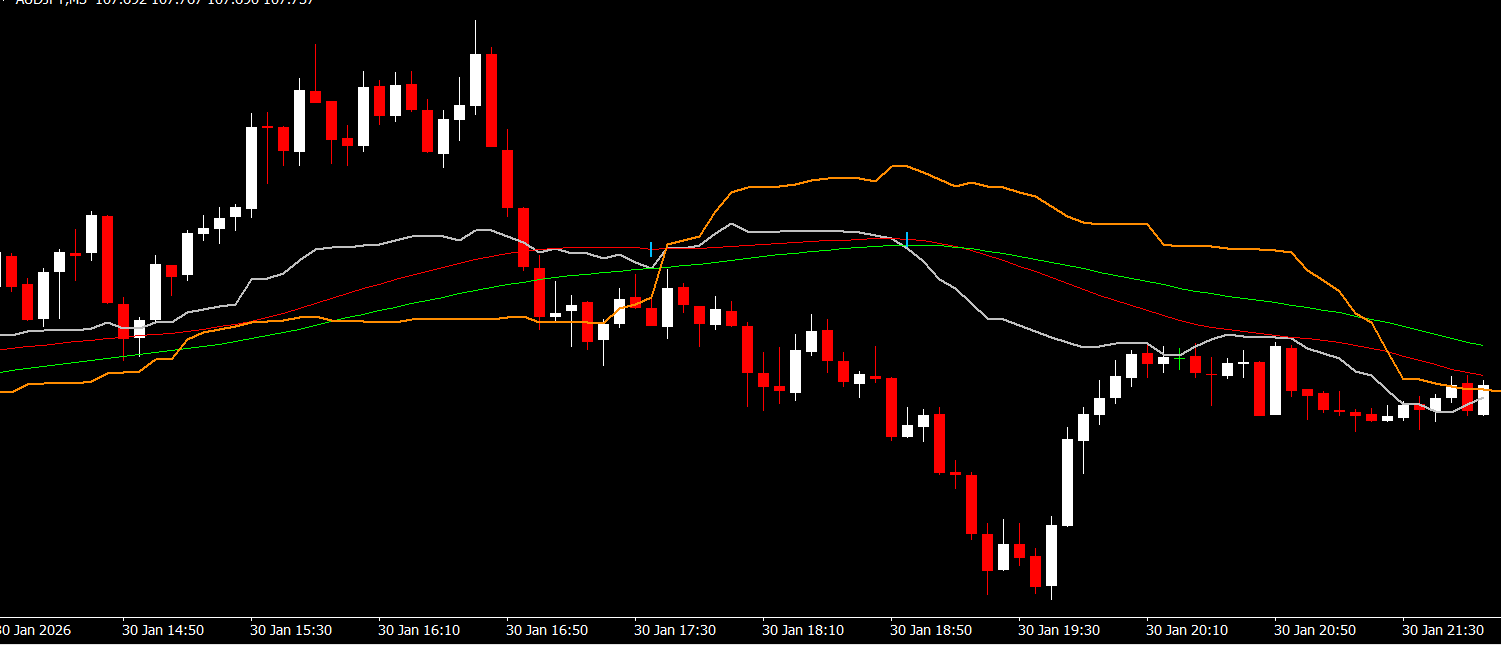The image size is (1501, 646).
Task: Click the 30 Jan 15:30 time label
Action: pos(291,631)
